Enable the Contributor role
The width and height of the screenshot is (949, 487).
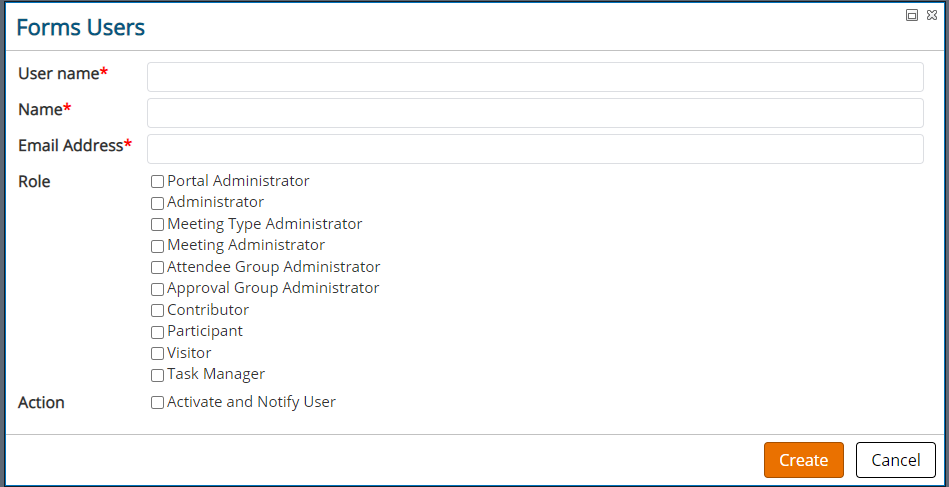tap(157, 310)
